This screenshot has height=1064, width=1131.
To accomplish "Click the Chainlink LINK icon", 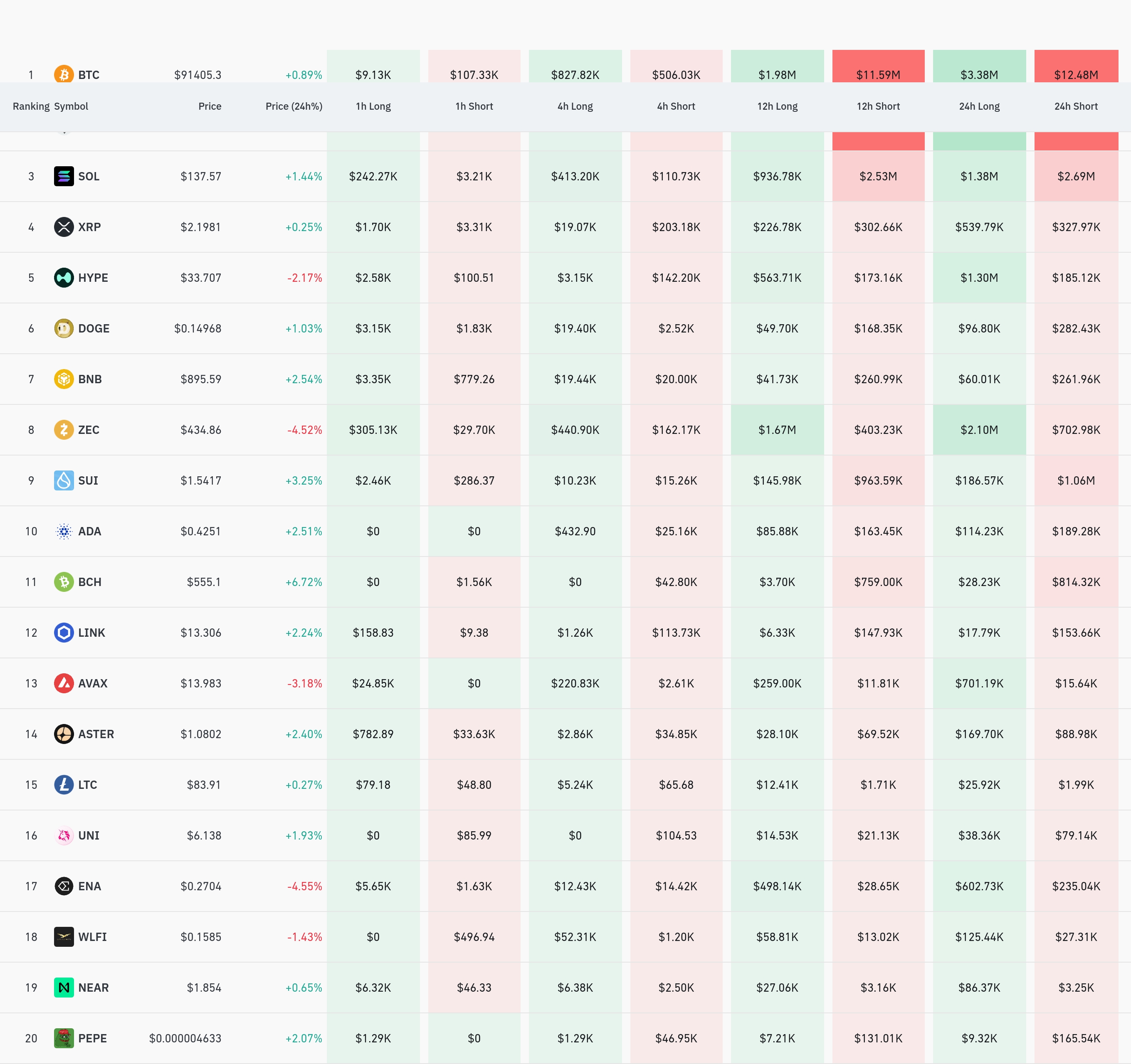I will pyautogui.click(x=64, y=632).
